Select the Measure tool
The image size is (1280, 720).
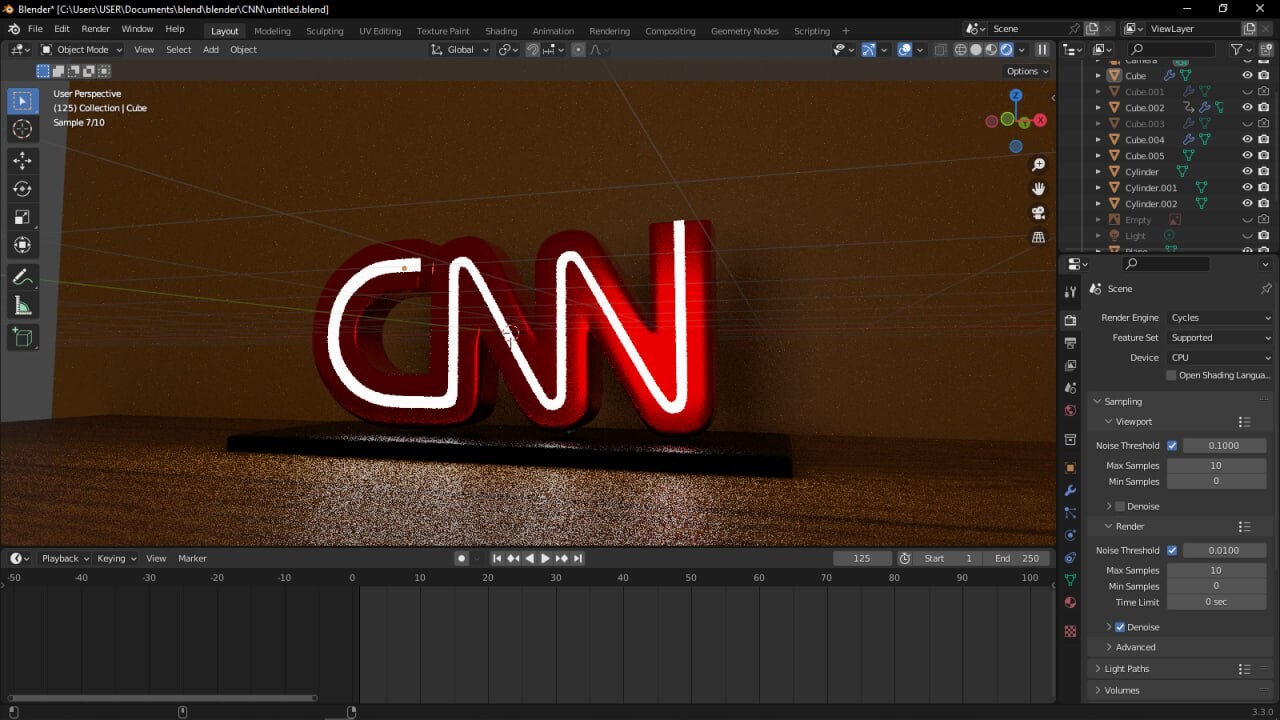tap(22, 305)
